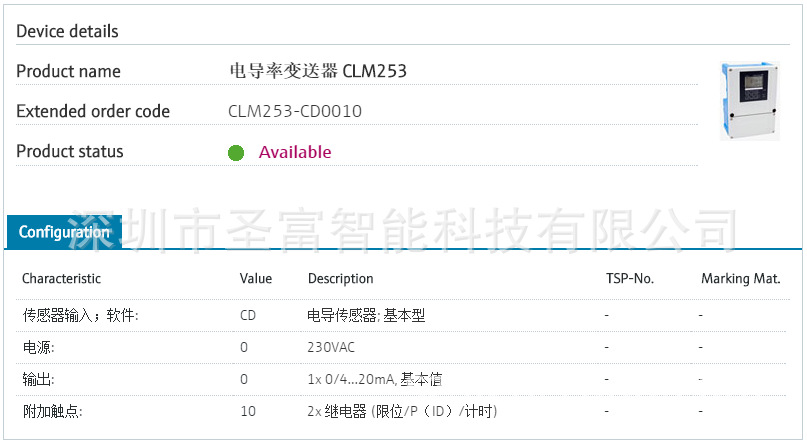Viewport: 807px width, 443px height.
Task: Click the 230VAC description cell
Action: coord(331,347)
